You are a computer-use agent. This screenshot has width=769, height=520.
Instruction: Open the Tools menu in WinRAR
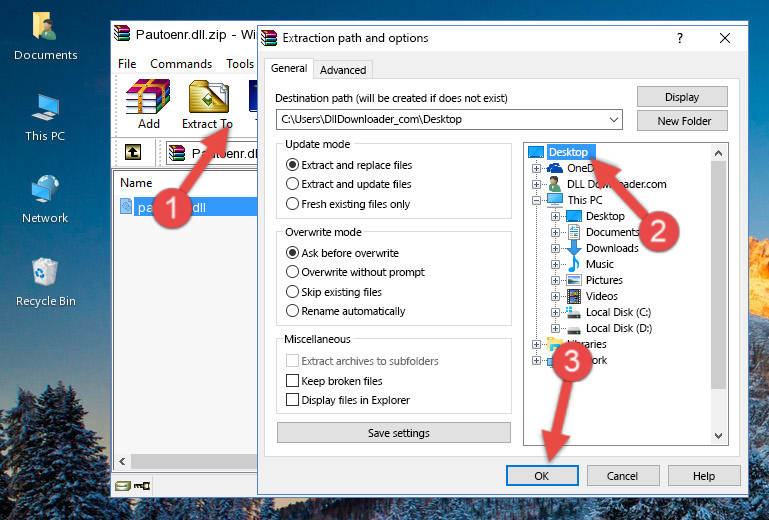240,64
